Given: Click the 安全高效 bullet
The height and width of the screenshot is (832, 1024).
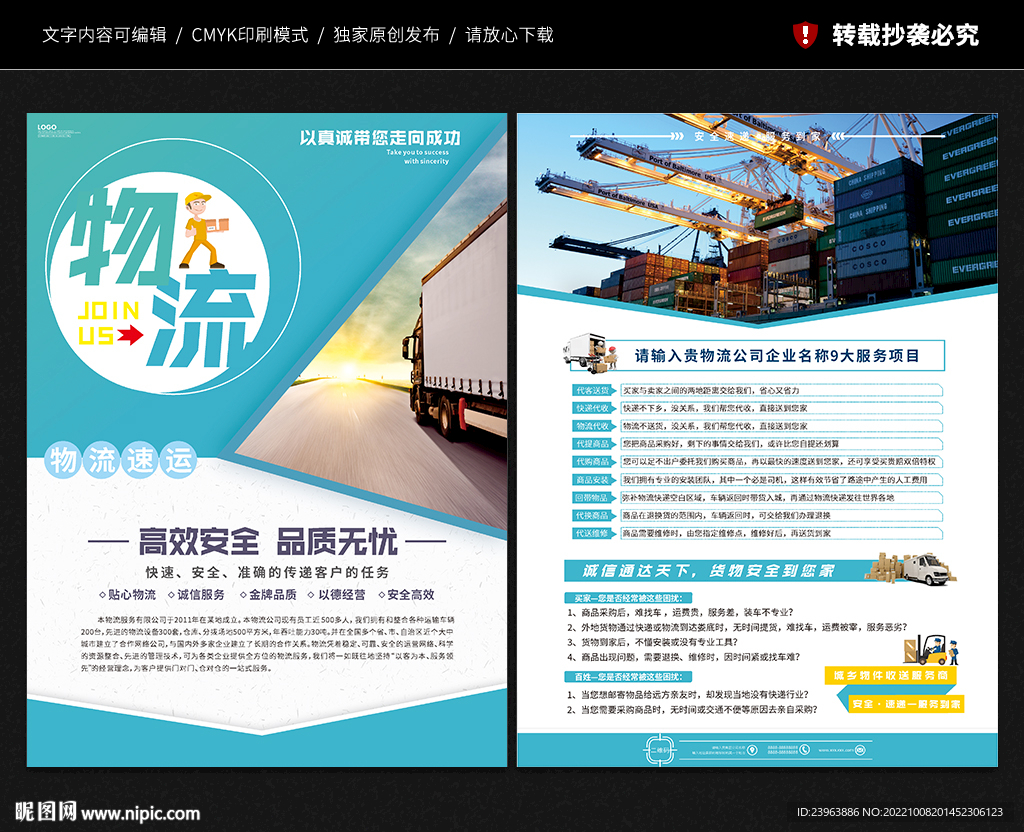Looking at the screenshot, I should 407,594.
